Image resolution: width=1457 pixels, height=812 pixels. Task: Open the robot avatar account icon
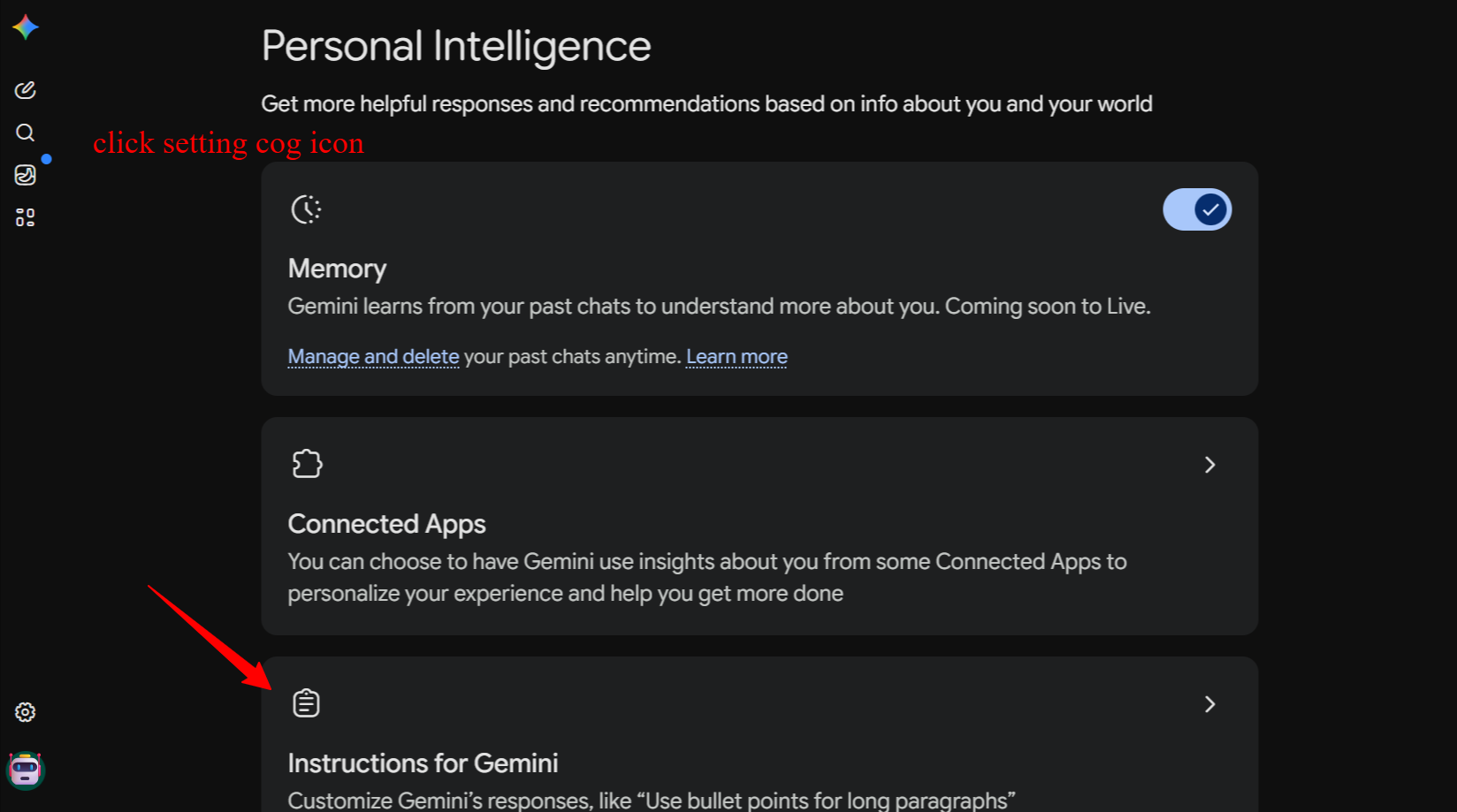26,770
